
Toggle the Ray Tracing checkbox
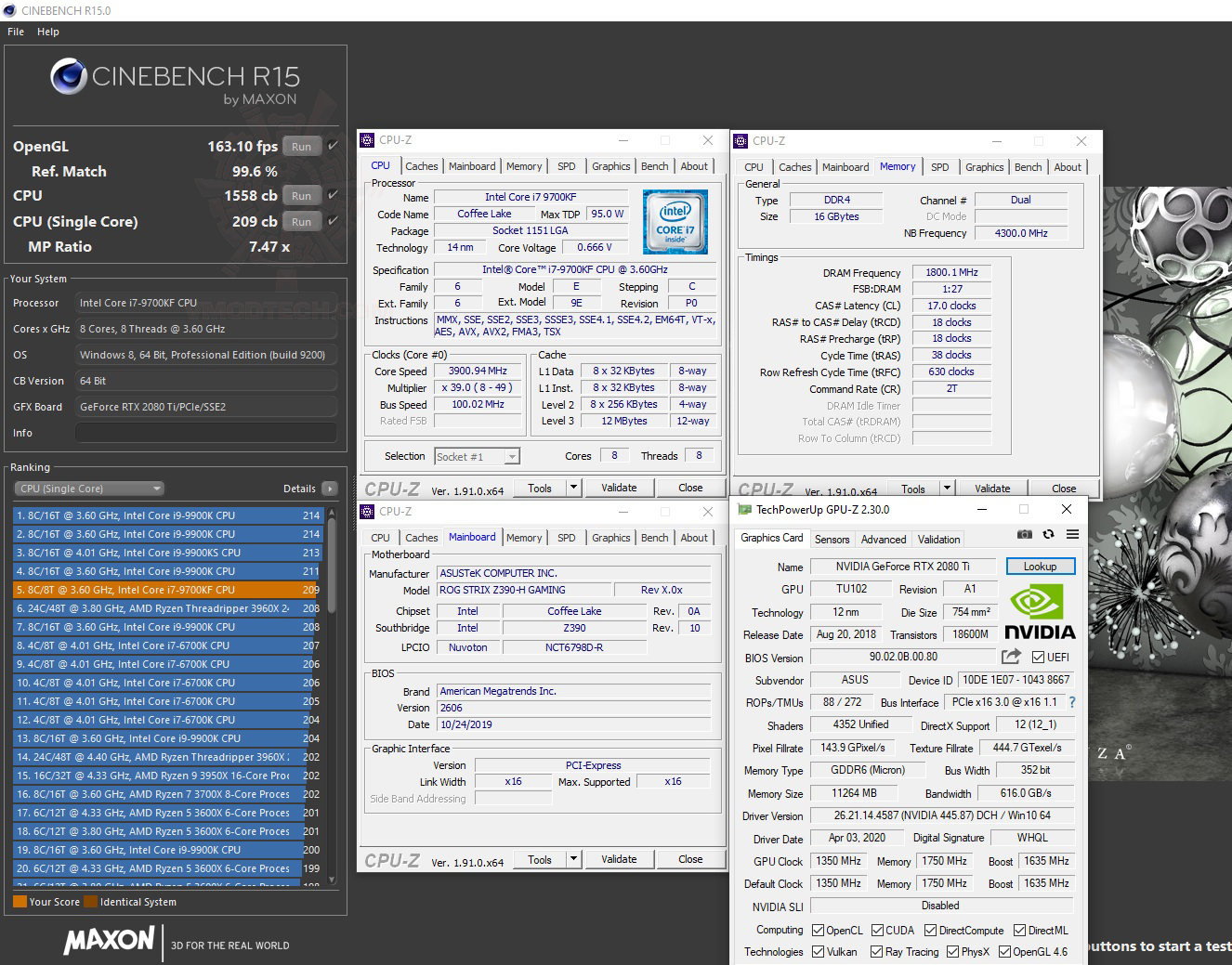pyautogui.click(x=876, y=951)
